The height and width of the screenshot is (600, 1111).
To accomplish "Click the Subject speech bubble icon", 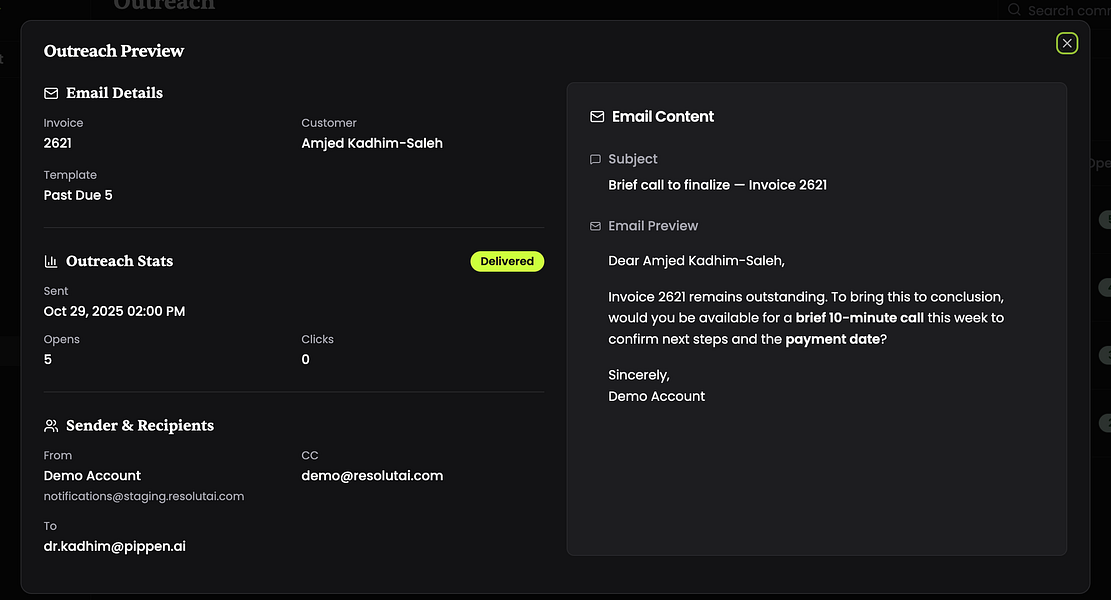I will (596, 159).
